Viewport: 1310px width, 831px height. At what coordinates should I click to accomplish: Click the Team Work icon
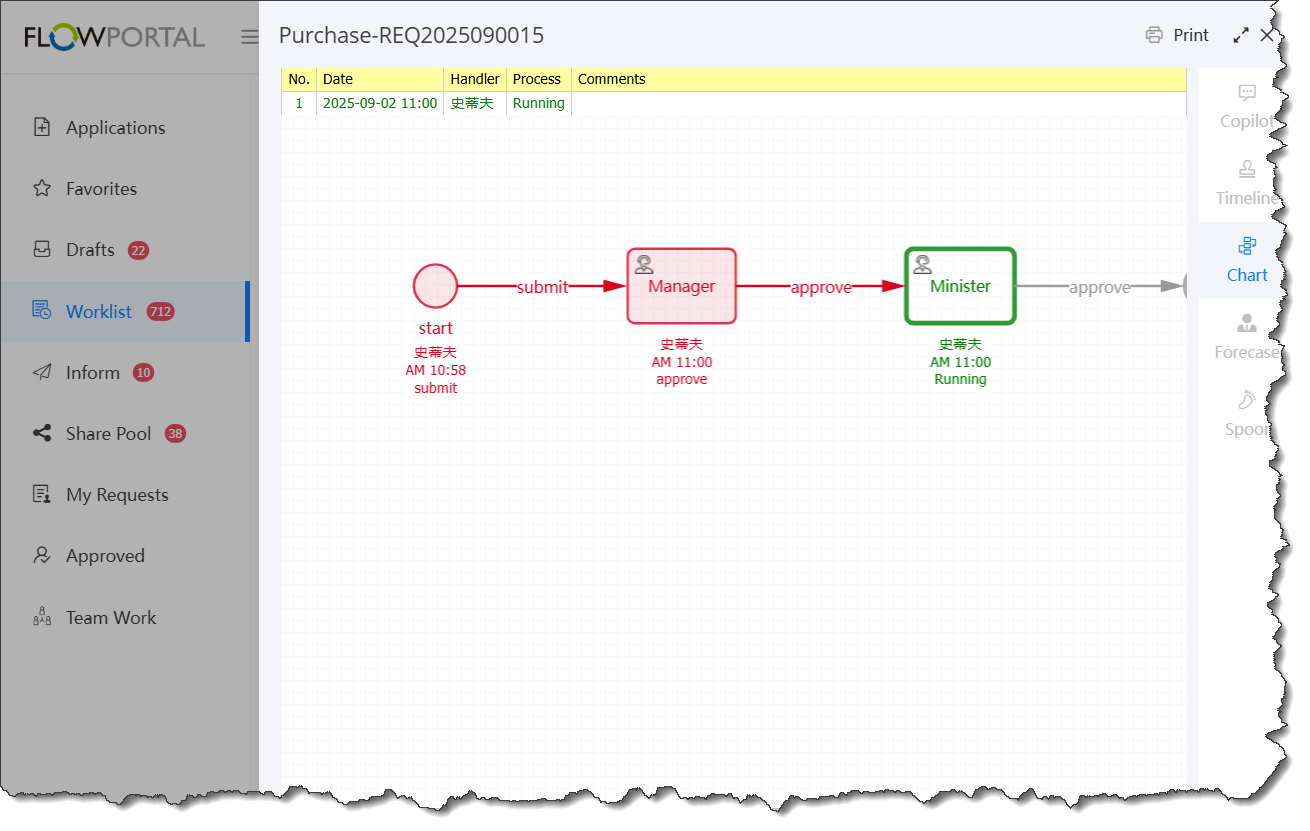click(x=42, y=617)
